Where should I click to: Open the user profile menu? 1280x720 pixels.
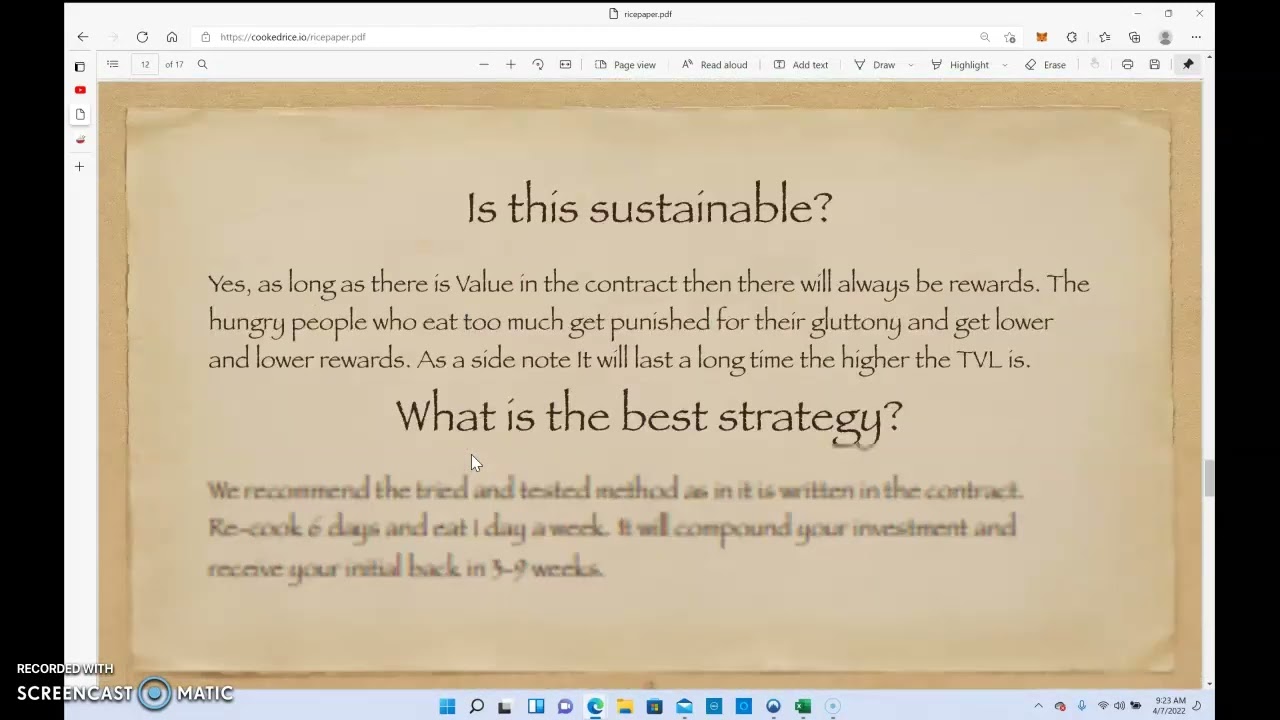1165,37
